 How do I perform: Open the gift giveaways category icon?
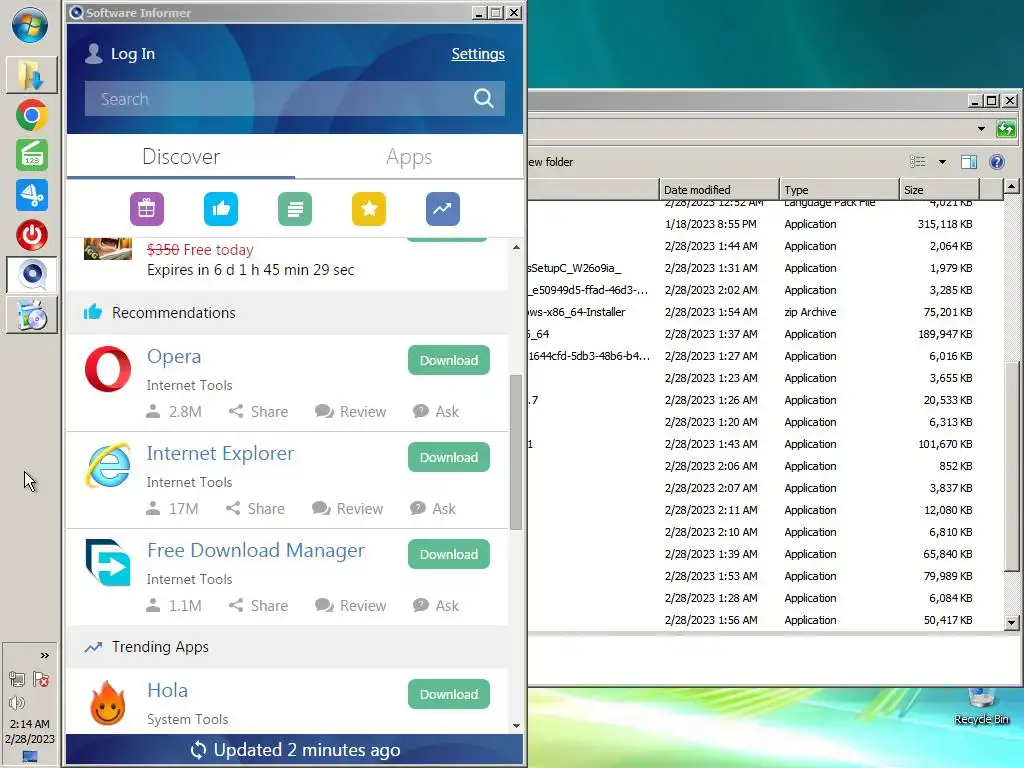click(146, 209)
